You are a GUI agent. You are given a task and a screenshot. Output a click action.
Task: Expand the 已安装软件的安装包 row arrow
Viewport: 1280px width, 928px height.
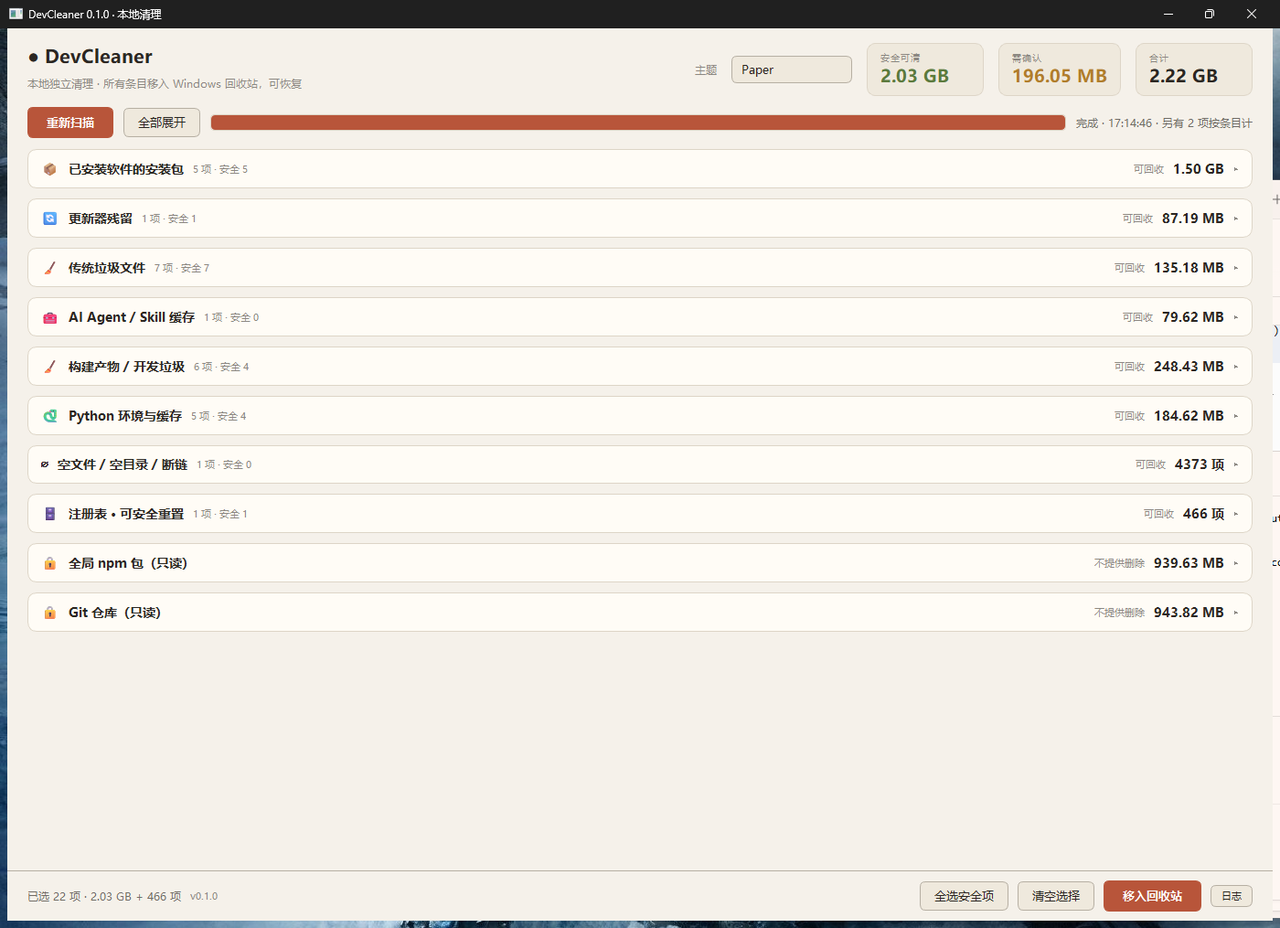click(1236, 169)
